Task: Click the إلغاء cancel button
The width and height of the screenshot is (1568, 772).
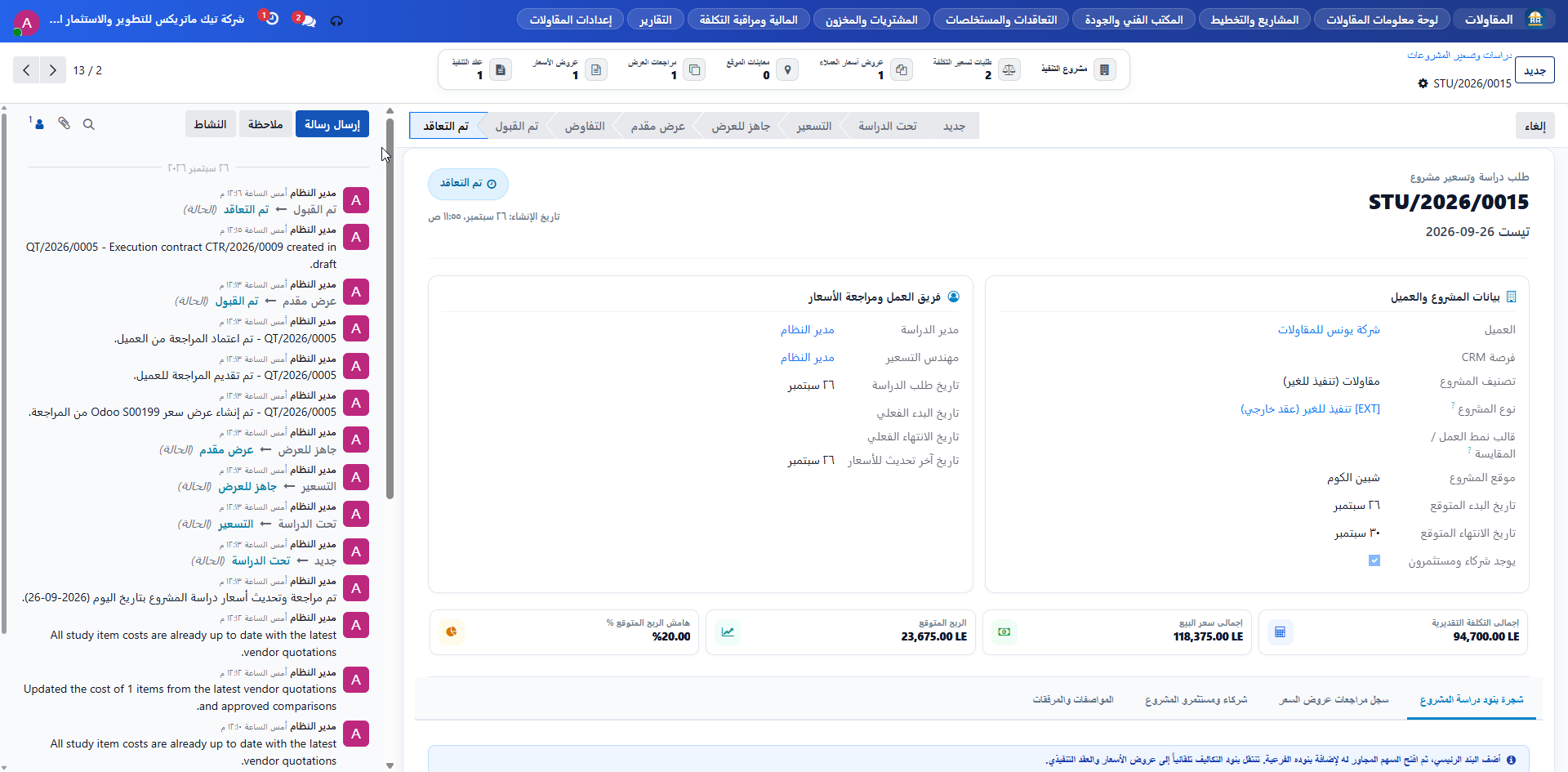Action: (1535, 126)
